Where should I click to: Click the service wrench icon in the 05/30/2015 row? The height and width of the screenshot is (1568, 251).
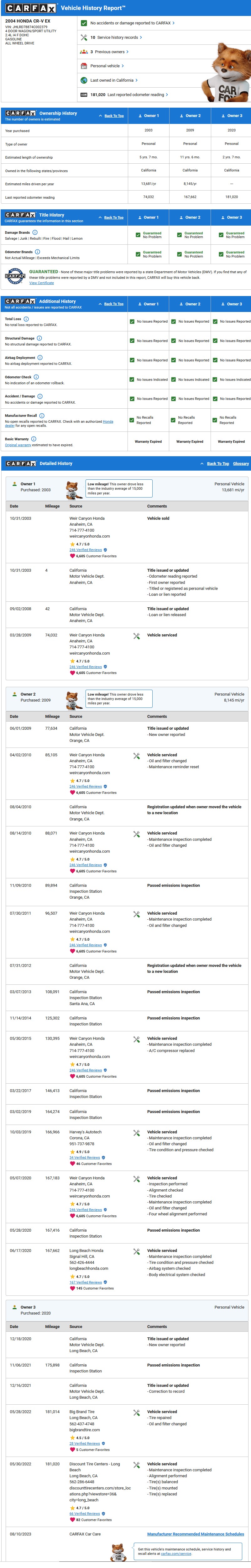pos(136,1039)
